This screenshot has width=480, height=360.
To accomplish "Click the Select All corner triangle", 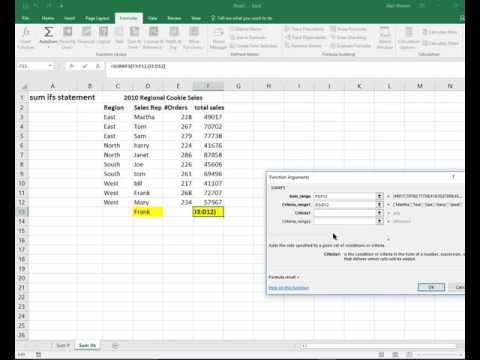I will [24, 86].
